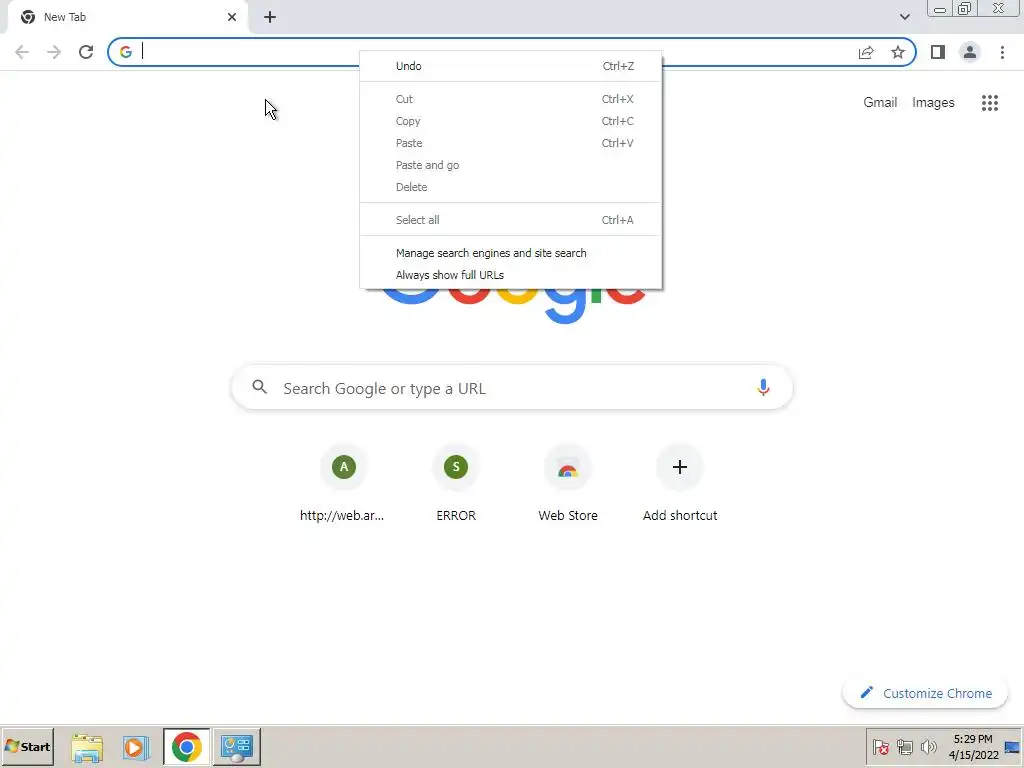1024x768 pixels.
Task: Go forward using the forward arrow
Action: tap(54, 52)
